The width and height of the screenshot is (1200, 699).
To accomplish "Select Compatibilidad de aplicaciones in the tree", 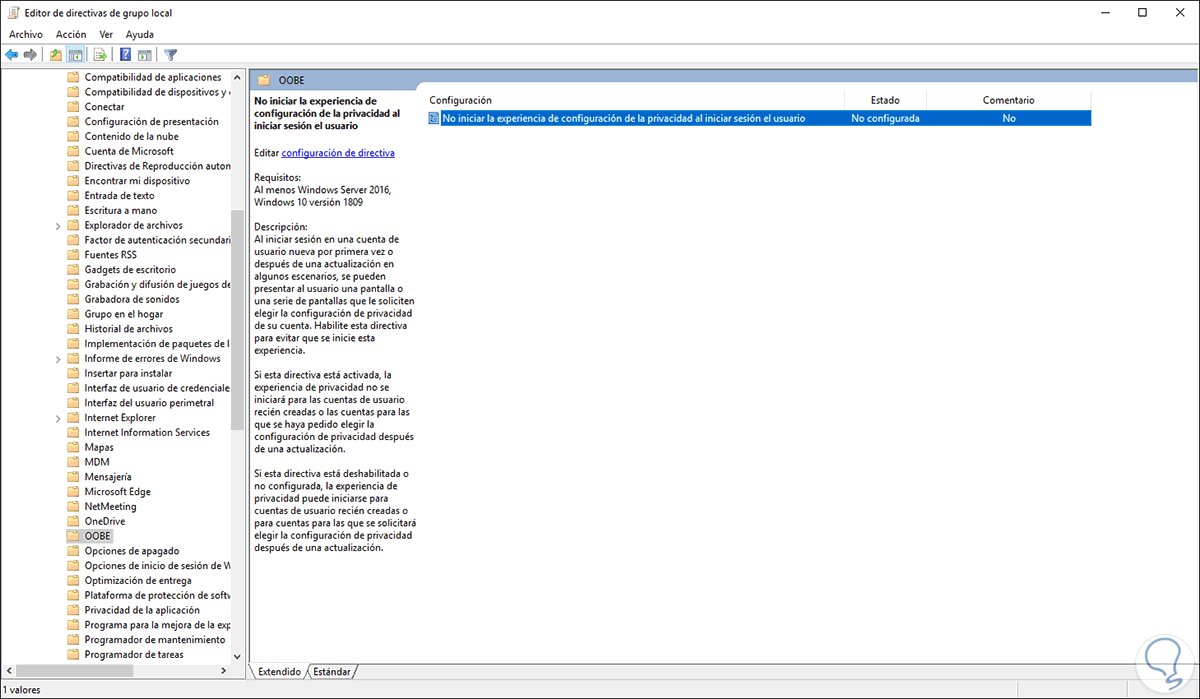I will click(x=153, y=77).
